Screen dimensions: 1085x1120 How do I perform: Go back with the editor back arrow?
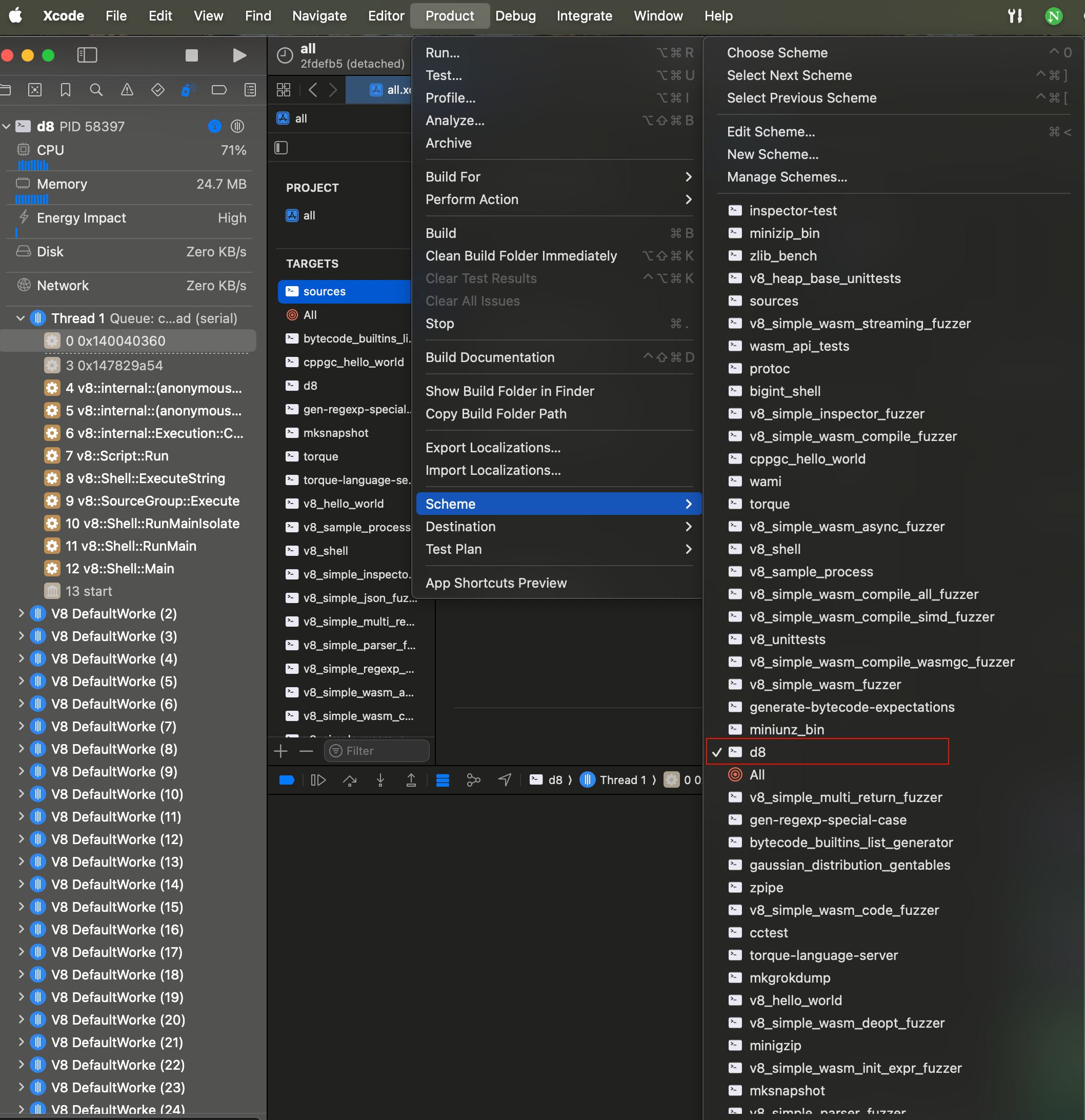coord(313,90)
